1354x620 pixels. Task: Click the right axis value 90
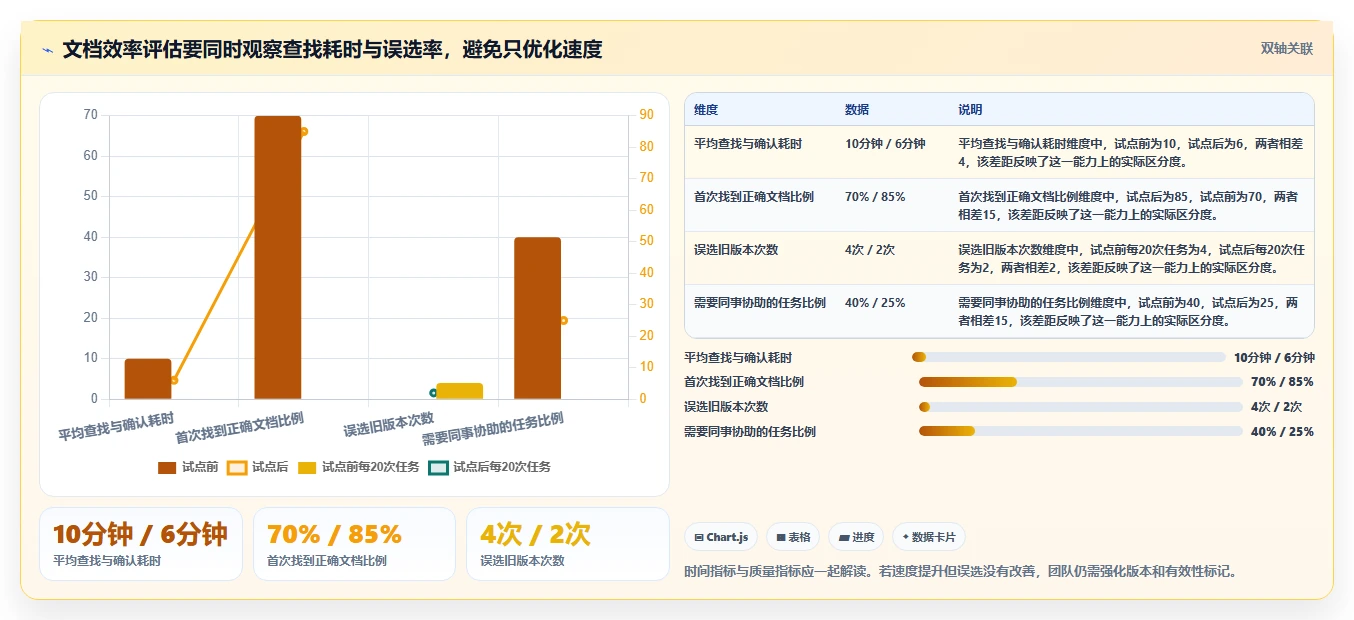[647, 115]
